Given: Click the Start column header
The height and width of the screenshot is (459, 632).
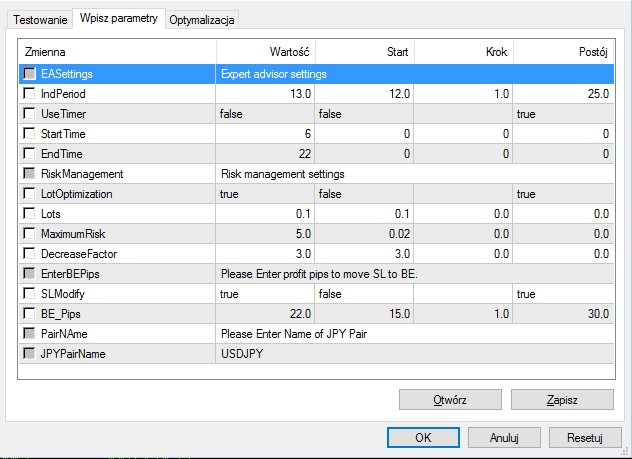Looking at the screenshot, I should tap(365, 52).
